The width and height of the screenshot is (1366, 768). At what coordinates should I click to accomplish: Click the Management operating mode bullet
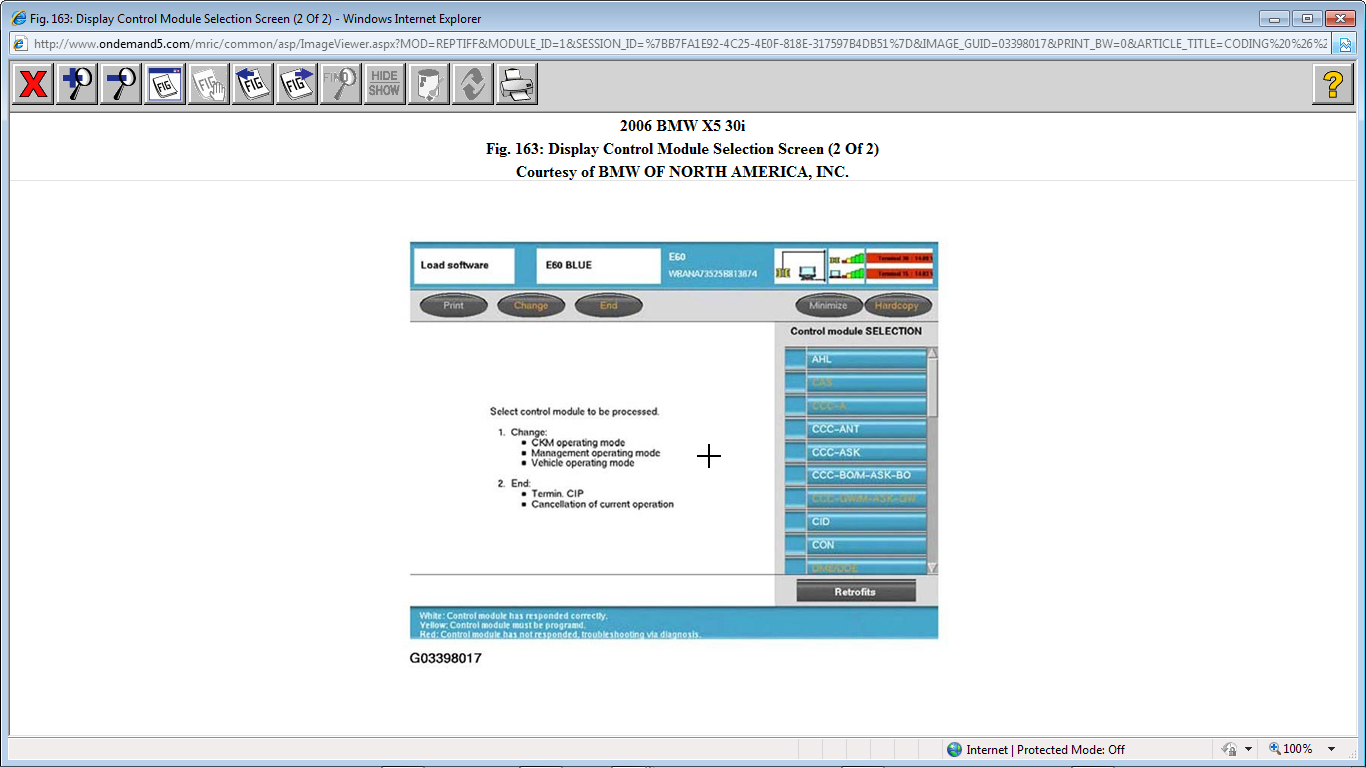596,453
